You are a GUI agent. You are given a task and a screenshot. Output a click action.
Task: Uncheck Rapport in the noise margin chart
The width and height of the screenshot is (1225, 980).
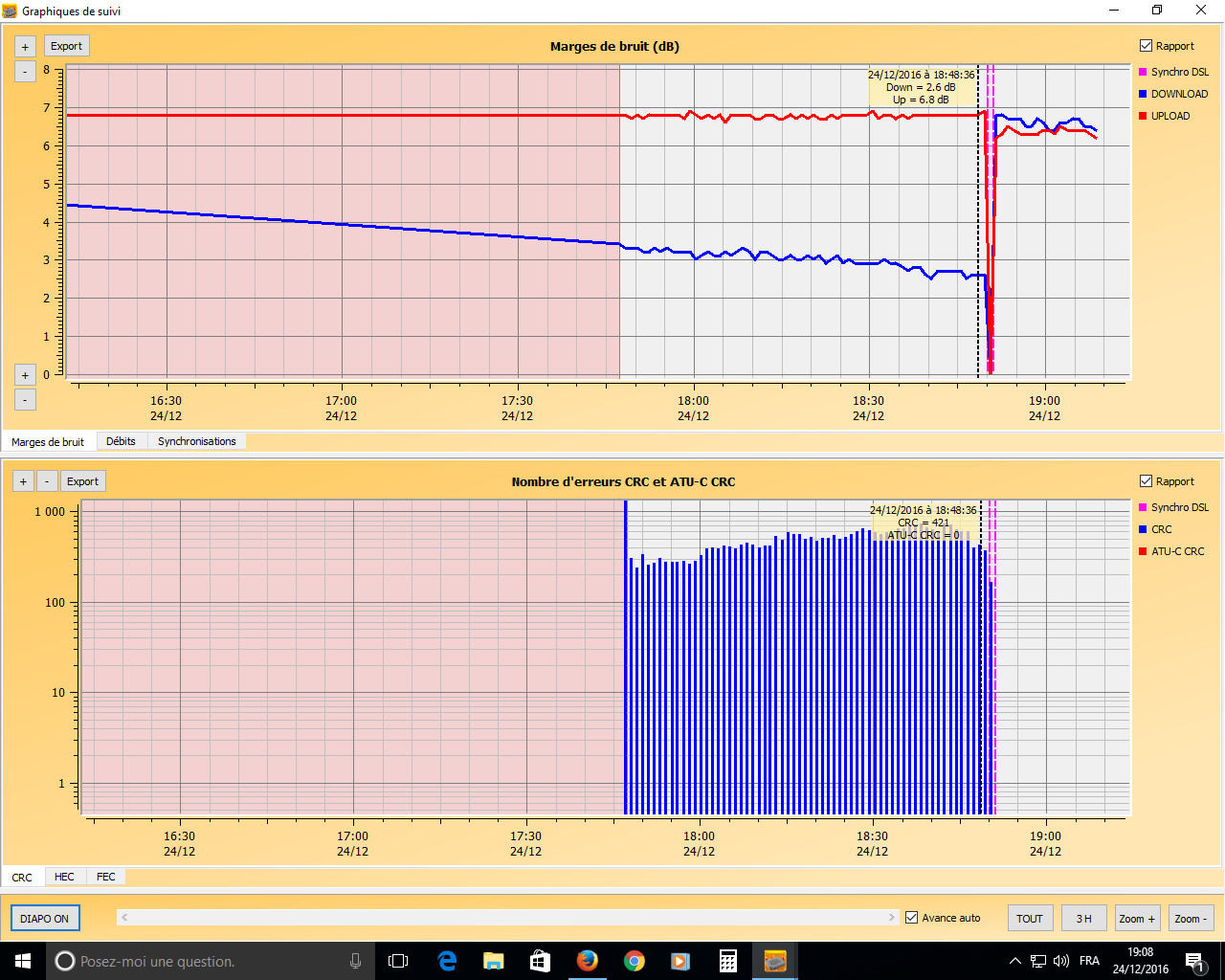[1146, 46]
